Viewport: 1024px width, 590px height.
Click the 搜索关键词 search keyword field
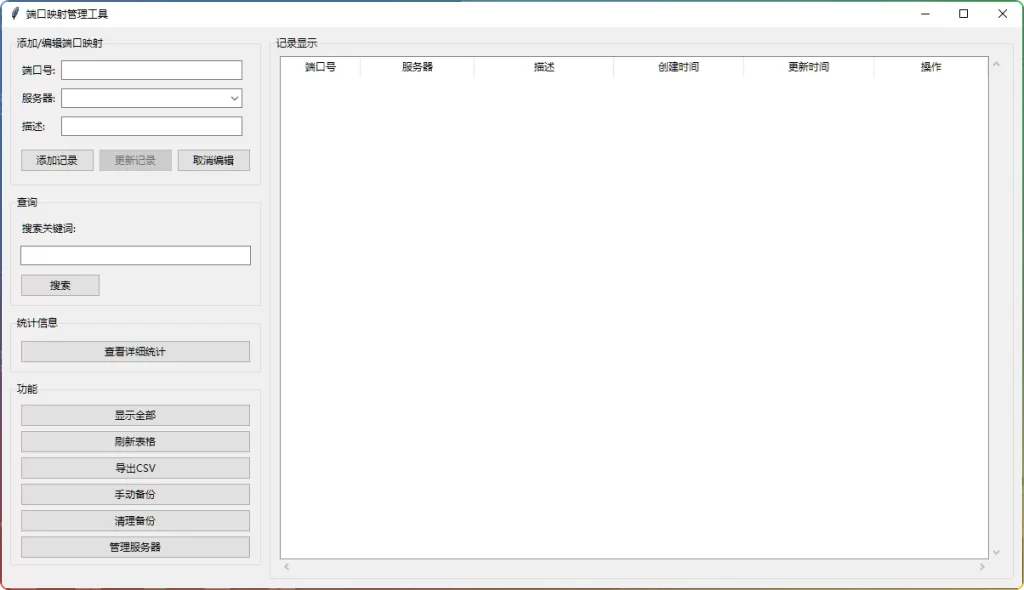click(x=135, y=255)
